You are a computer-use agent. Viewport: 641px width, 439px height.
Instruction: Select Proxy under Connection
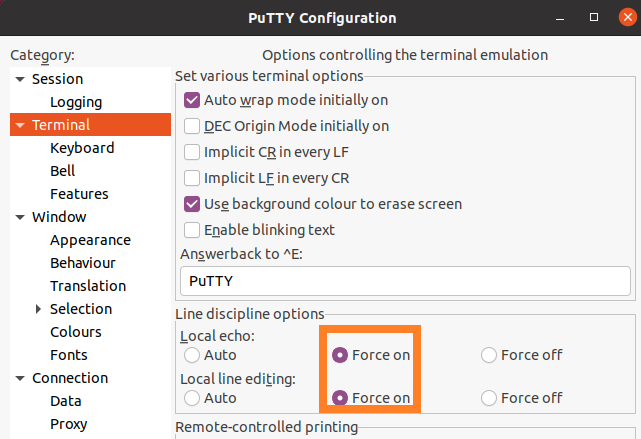69,424
